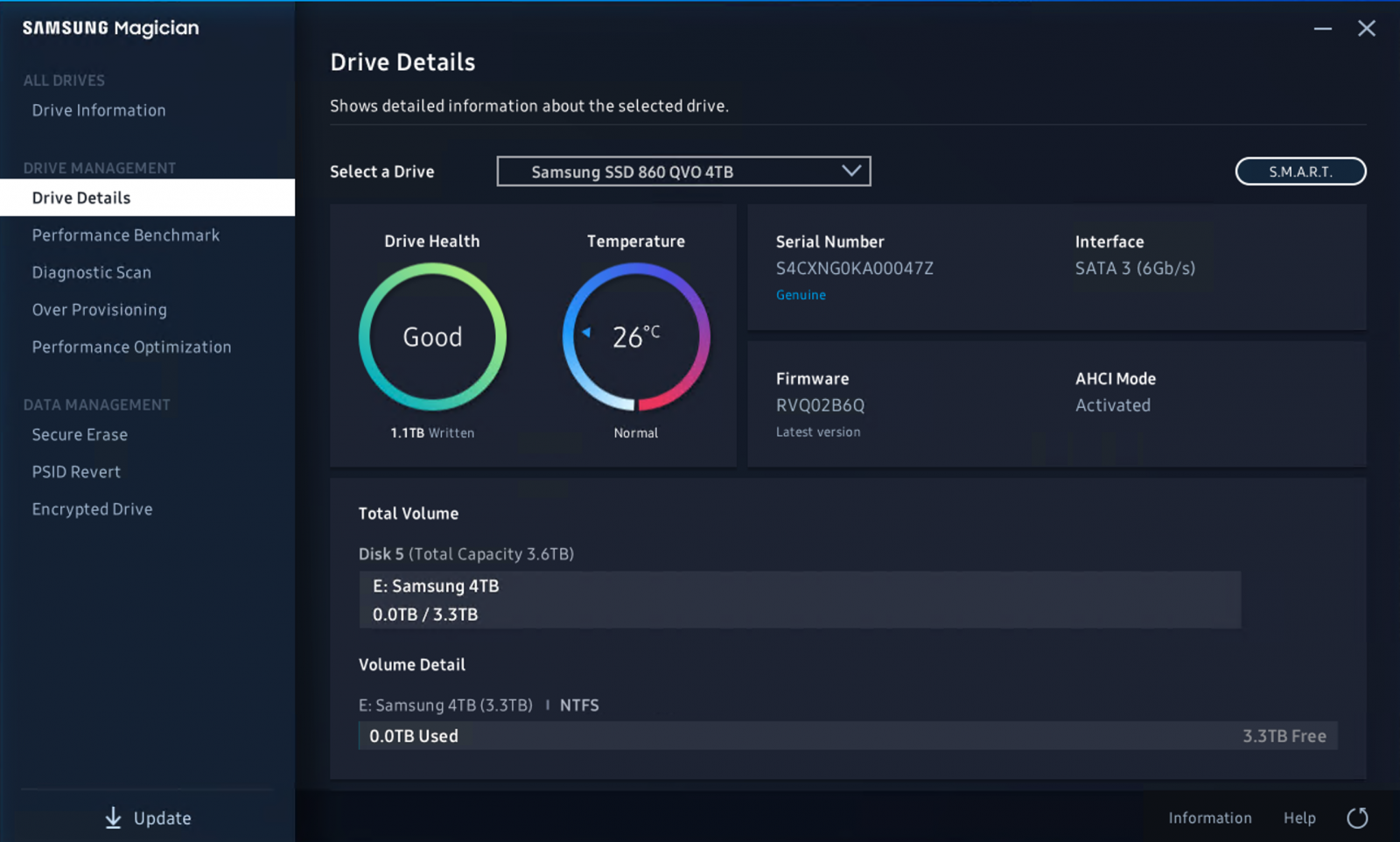Expand the drive selection dropdown arrow

850,171
